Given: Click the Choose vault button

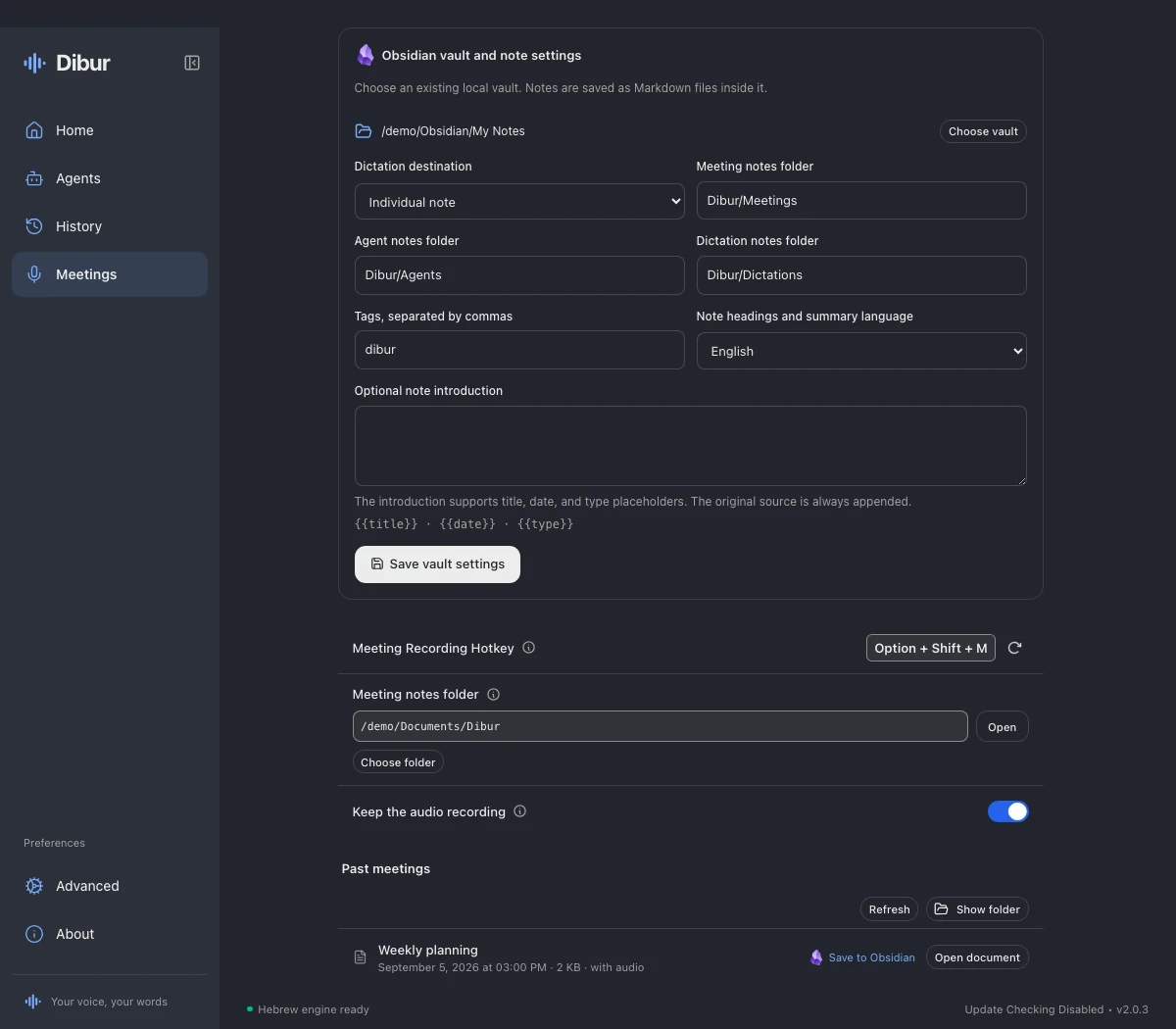Looking at the screenshot, I should click(x=983, y=131).
